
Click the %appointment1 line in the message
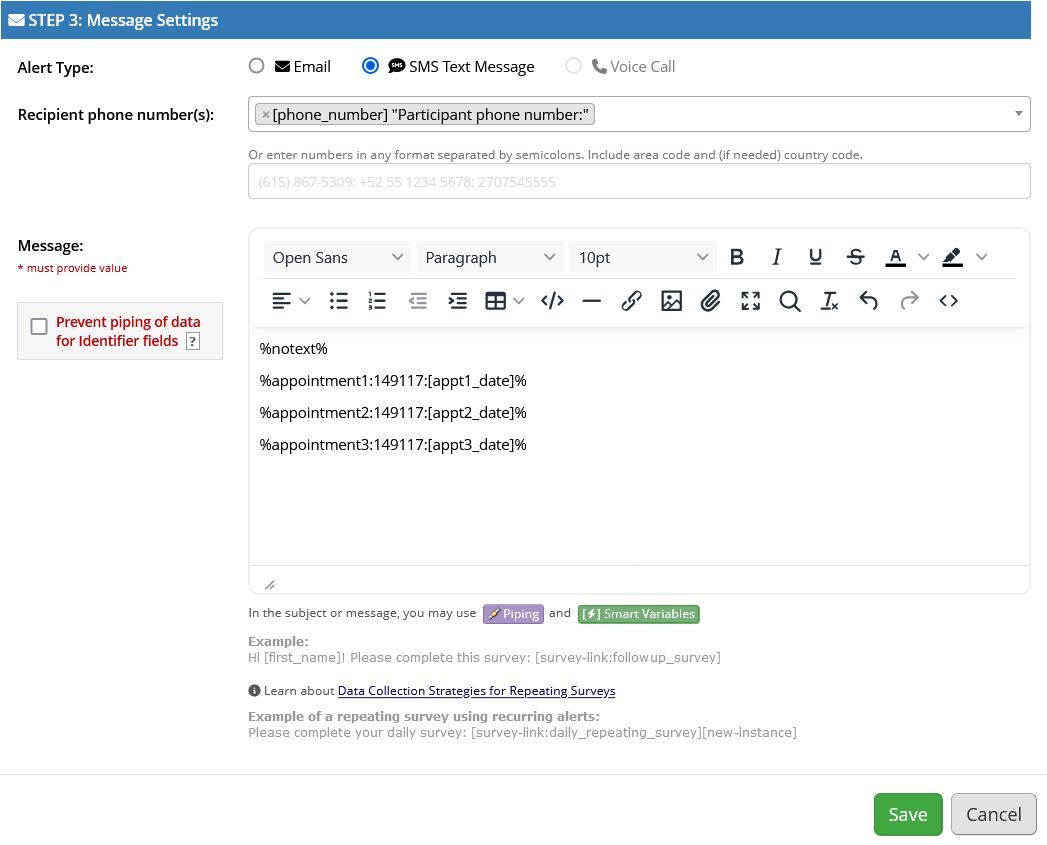coord(393,381)
